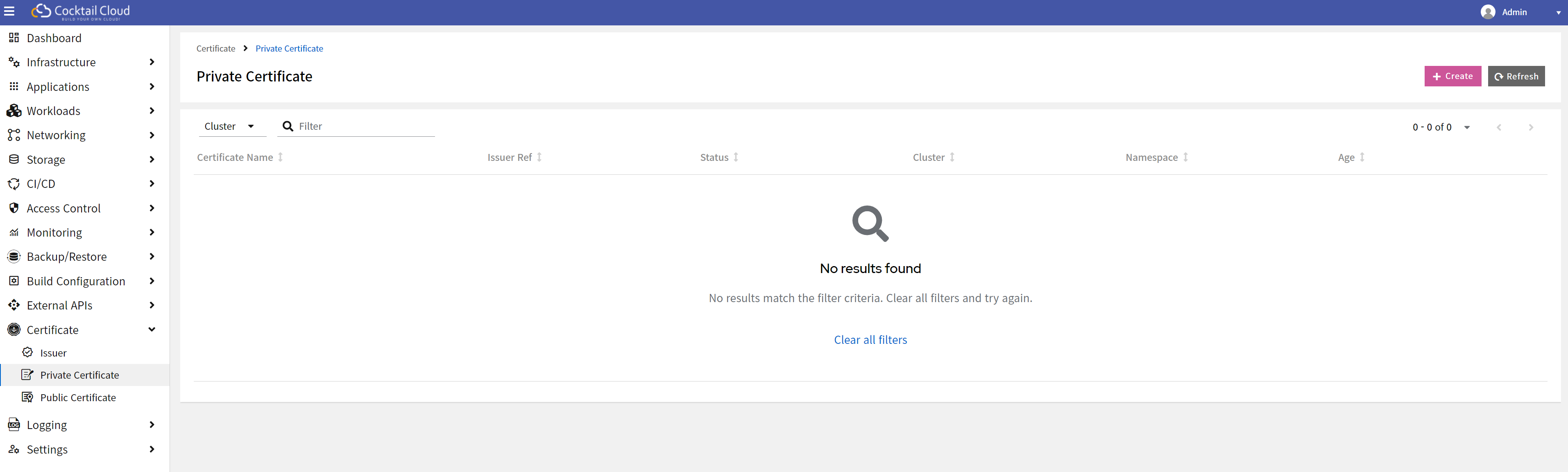The width and height of the screenshot is (1568, 472).
Task: Click the Networking nodes icon
Action: point(14,135)
